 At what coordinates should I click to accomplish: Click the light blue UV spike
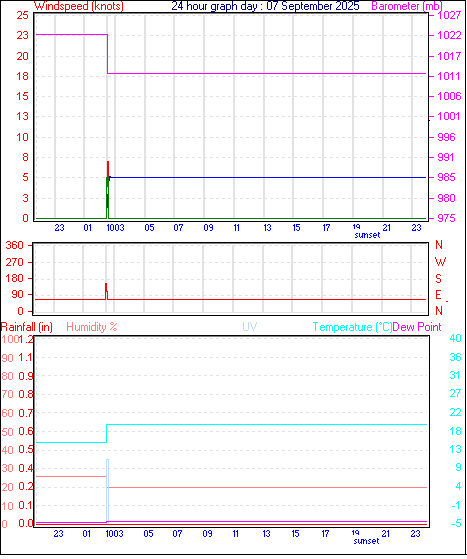[x=107, y=490]
